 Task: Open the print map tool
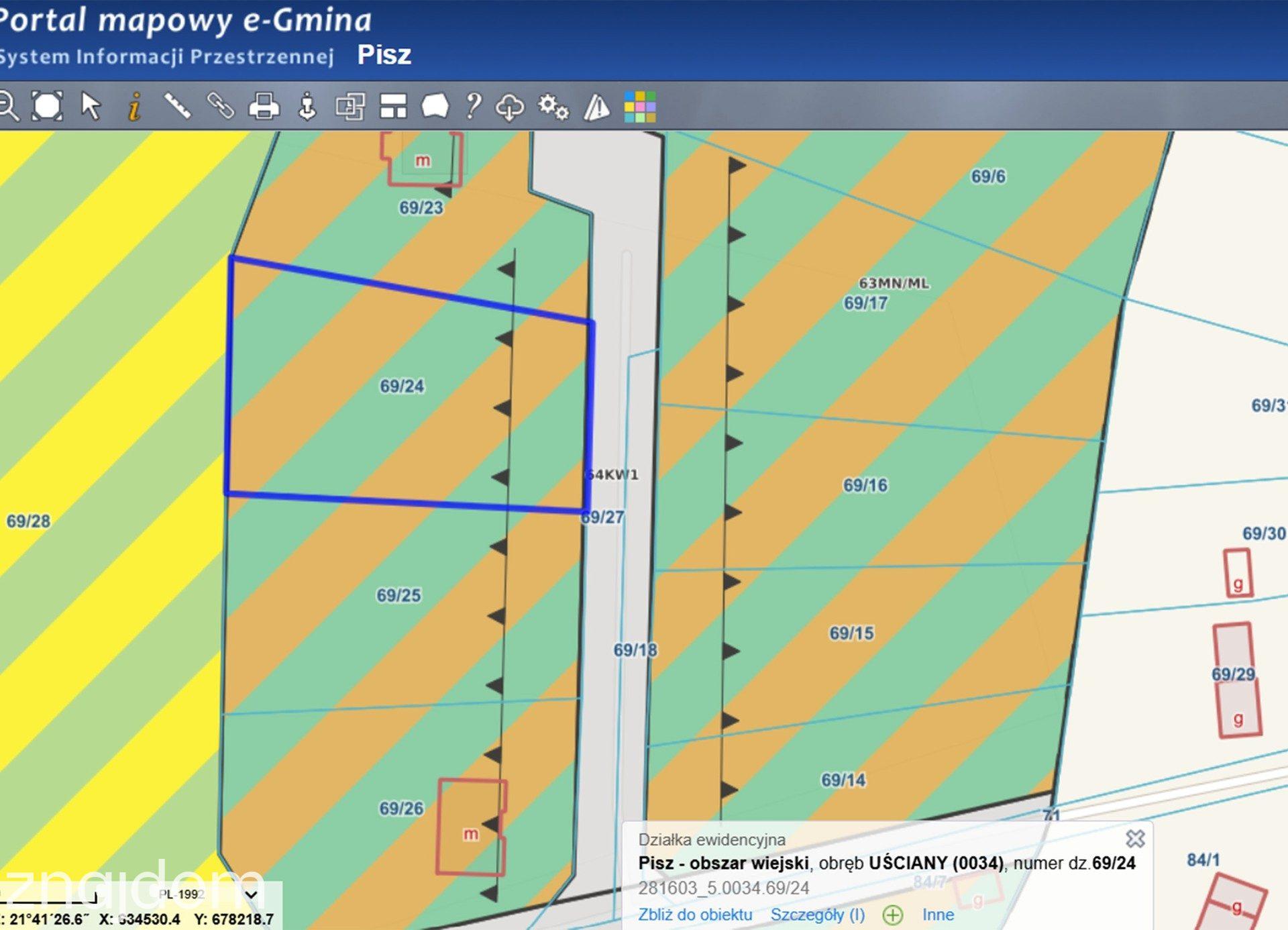pos(264,106)
